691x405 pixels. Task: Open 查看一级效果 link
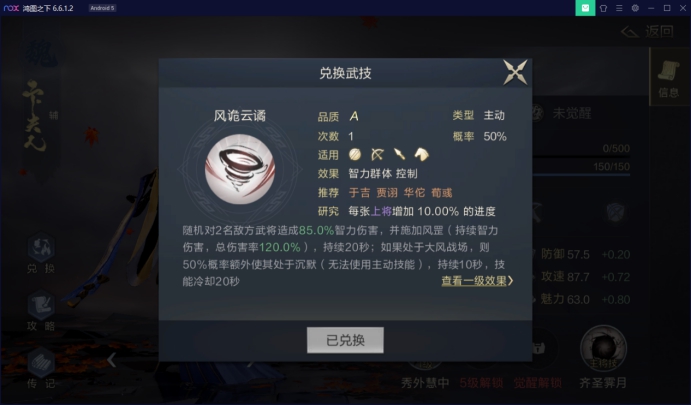coord(477,281)
